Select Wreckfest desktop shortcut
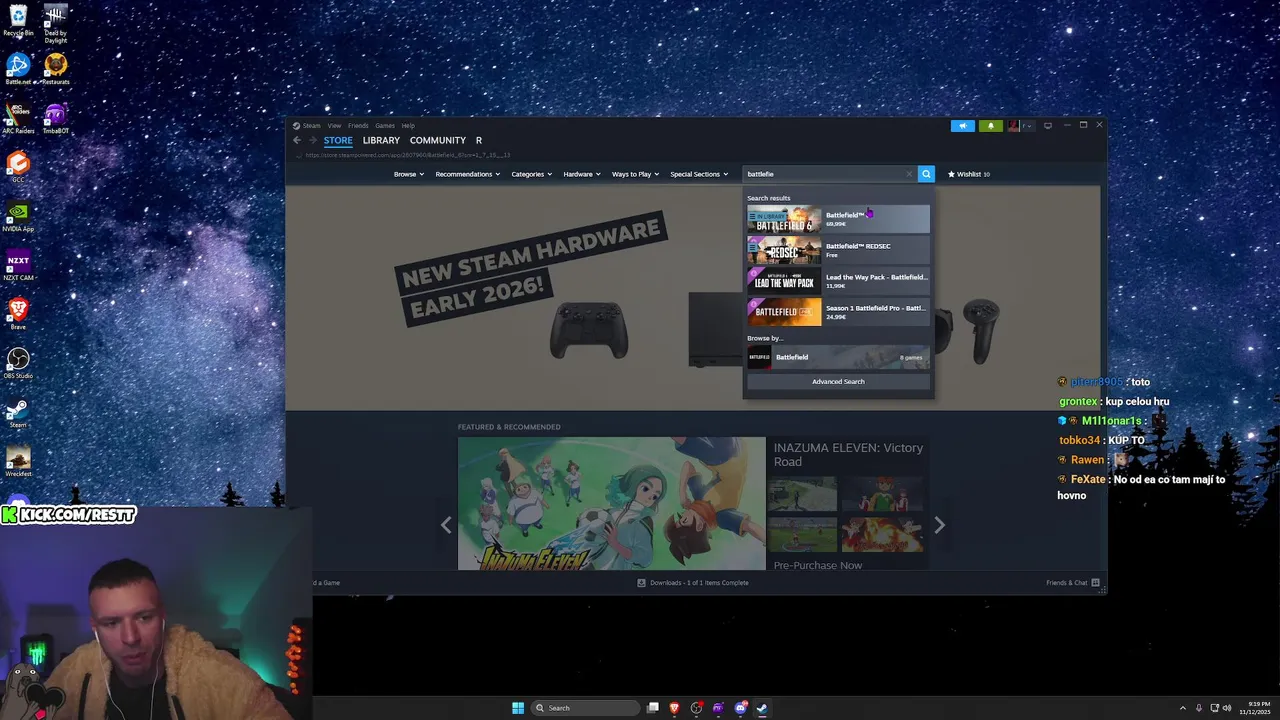This screenshot has width=1280, height=720. 18,460
